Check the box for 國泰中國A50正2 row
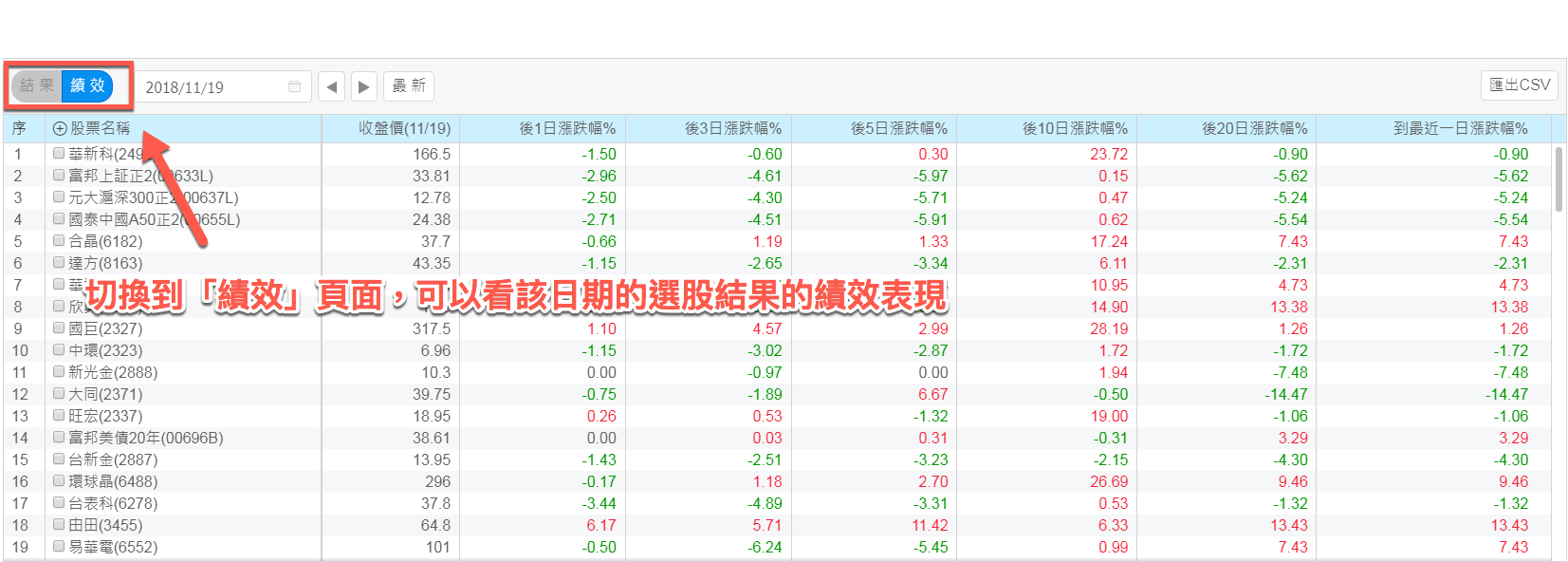This screenshot has height=562, width=1568. pyautogui.click(x=59, y=219)
